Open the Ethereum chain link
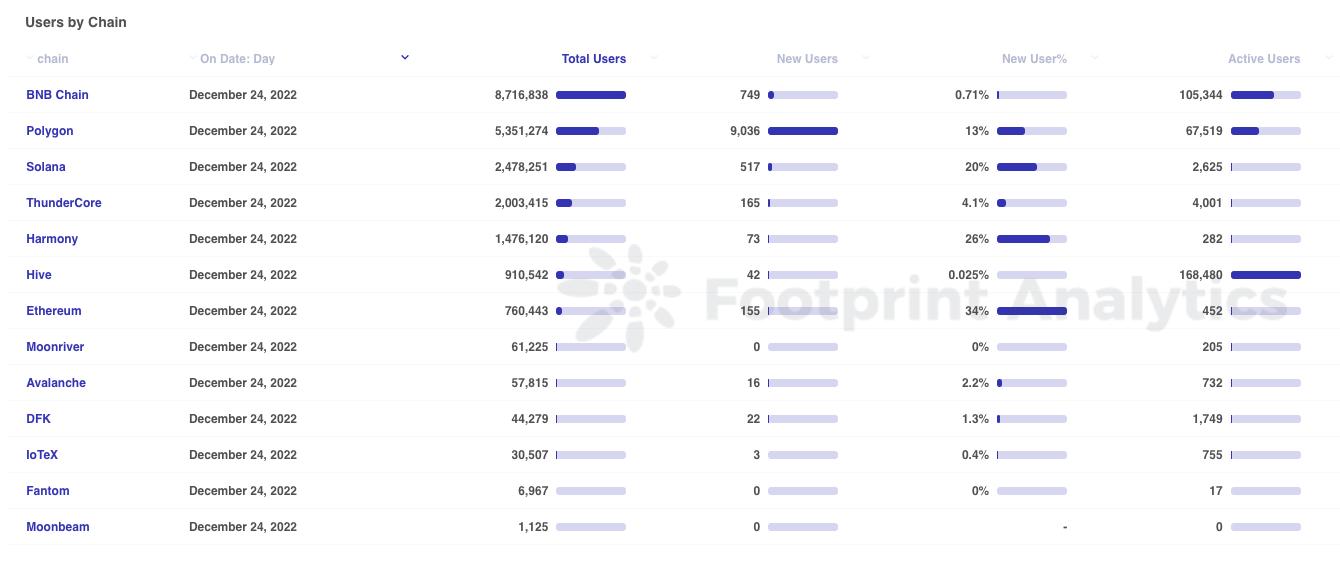 pos(54,311)
